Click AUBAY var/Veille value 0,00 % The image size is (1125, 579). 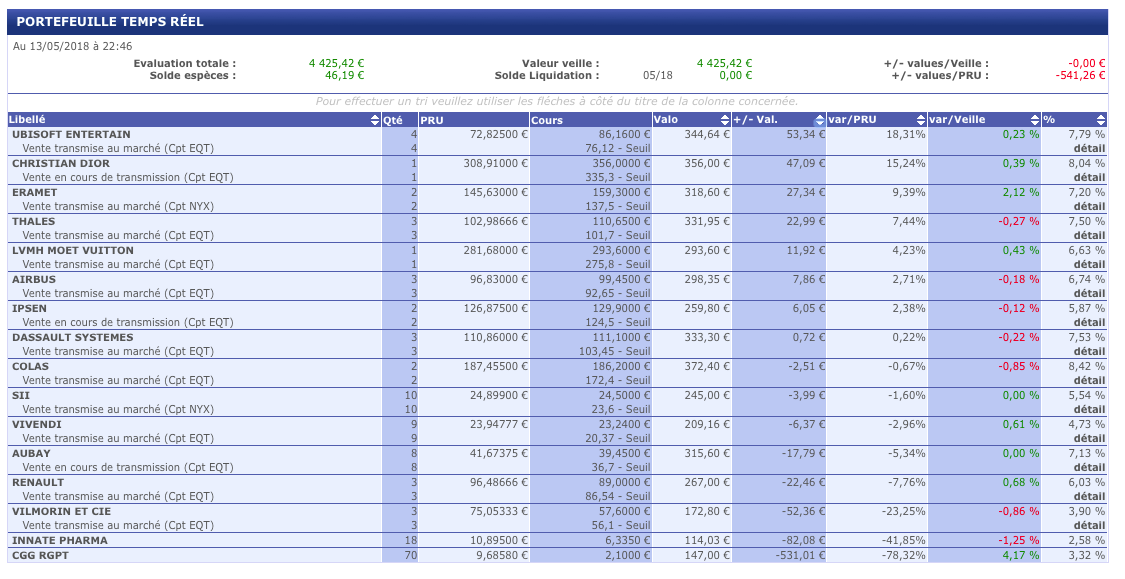point(1021,453)
